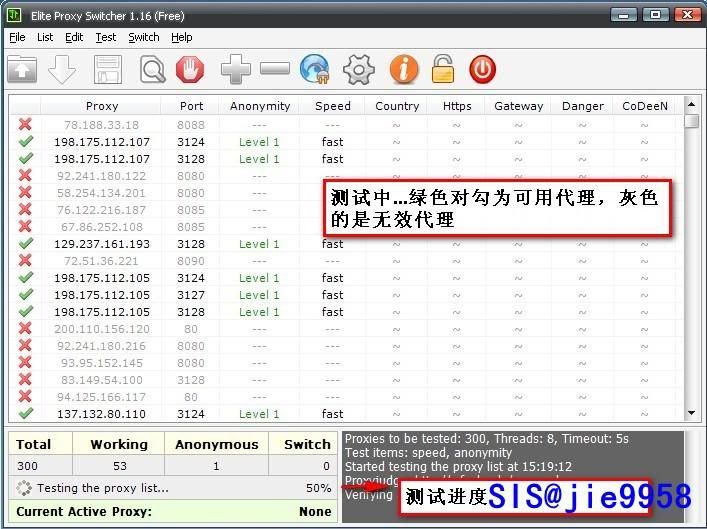Screen dimensions: 707x529
Task: Click the 'Test items: speed, anonymity' log line
Action: pyautogui.click(x=428, y=452)
